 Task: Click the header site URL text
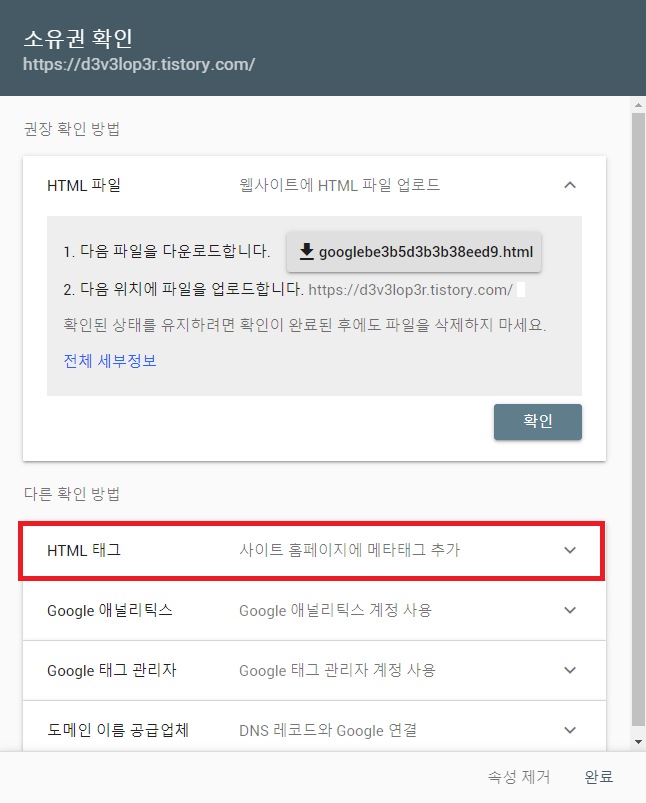[x=139, y=65]
